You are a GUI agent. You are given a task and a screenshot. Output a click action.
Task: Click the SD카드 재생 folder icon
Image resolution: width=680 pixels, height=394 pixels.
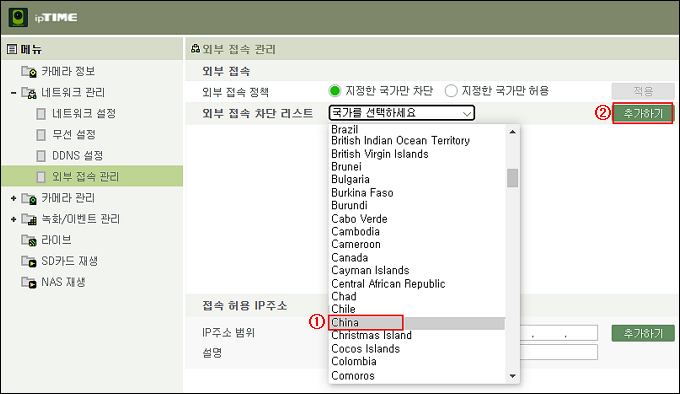coord(29,261)
